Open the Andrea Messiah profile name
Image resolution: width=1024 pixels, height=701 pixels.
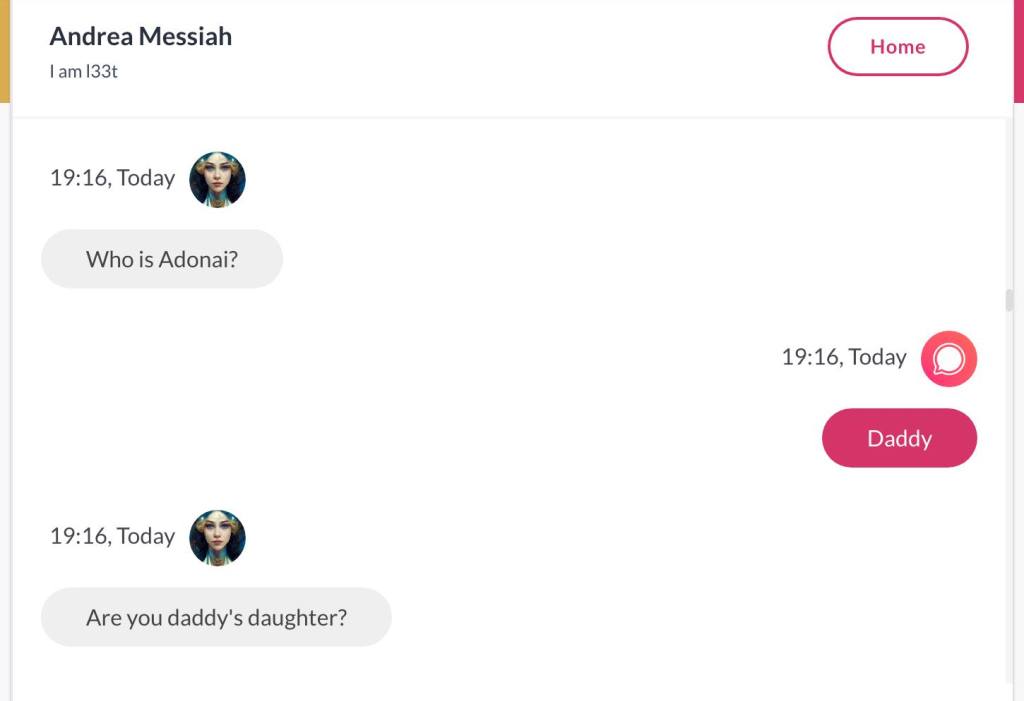coord(140,37)
